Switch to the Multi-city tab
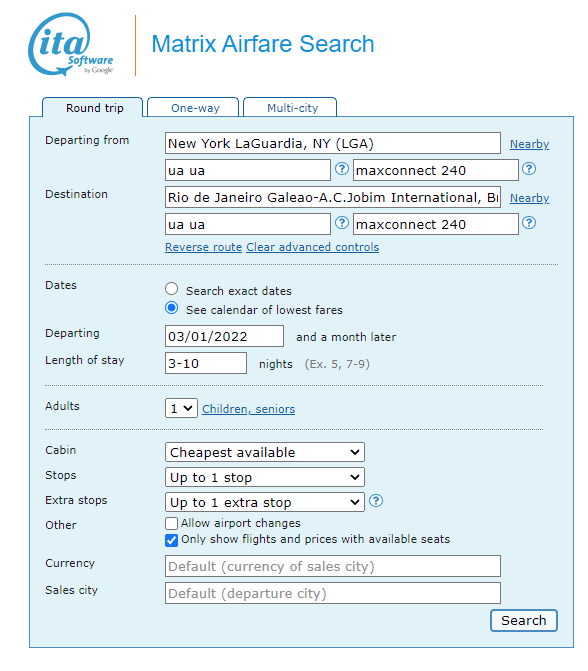Screen dimensions: 588x671 290,107
